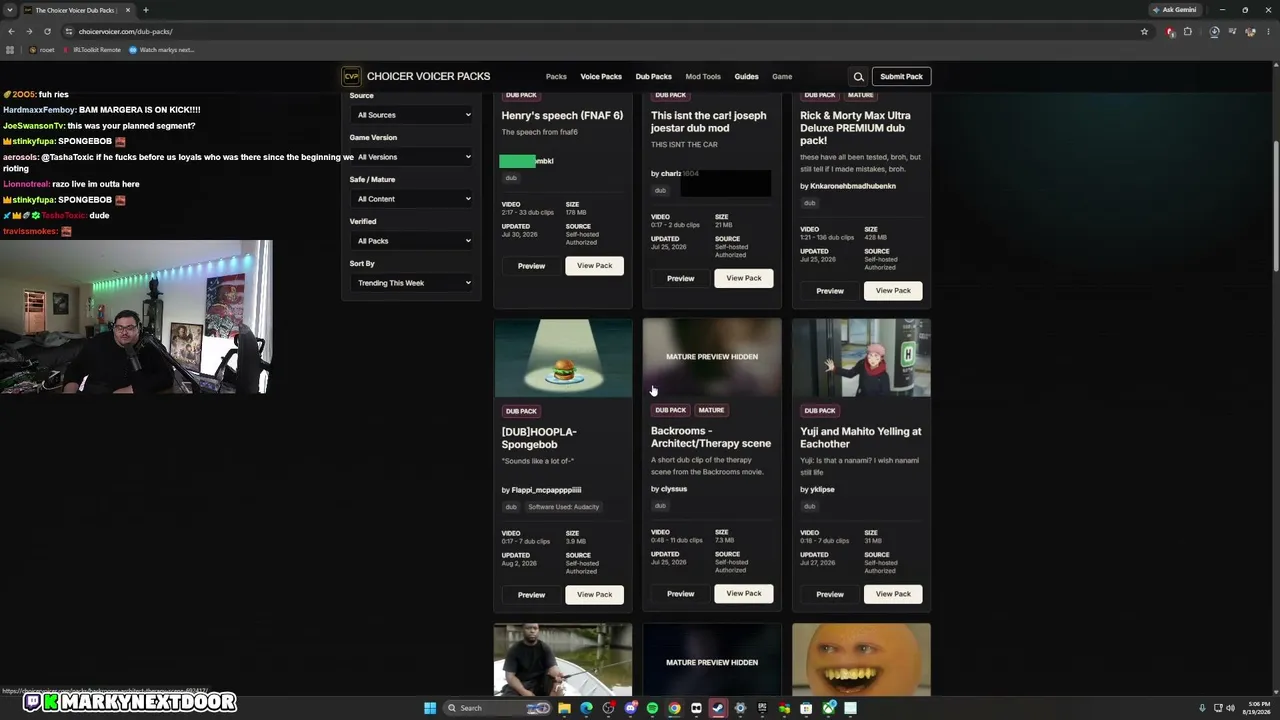Click the page vertical scrollbar thumb
The height and width of the screenshot is (720, 1280).
1276,206
